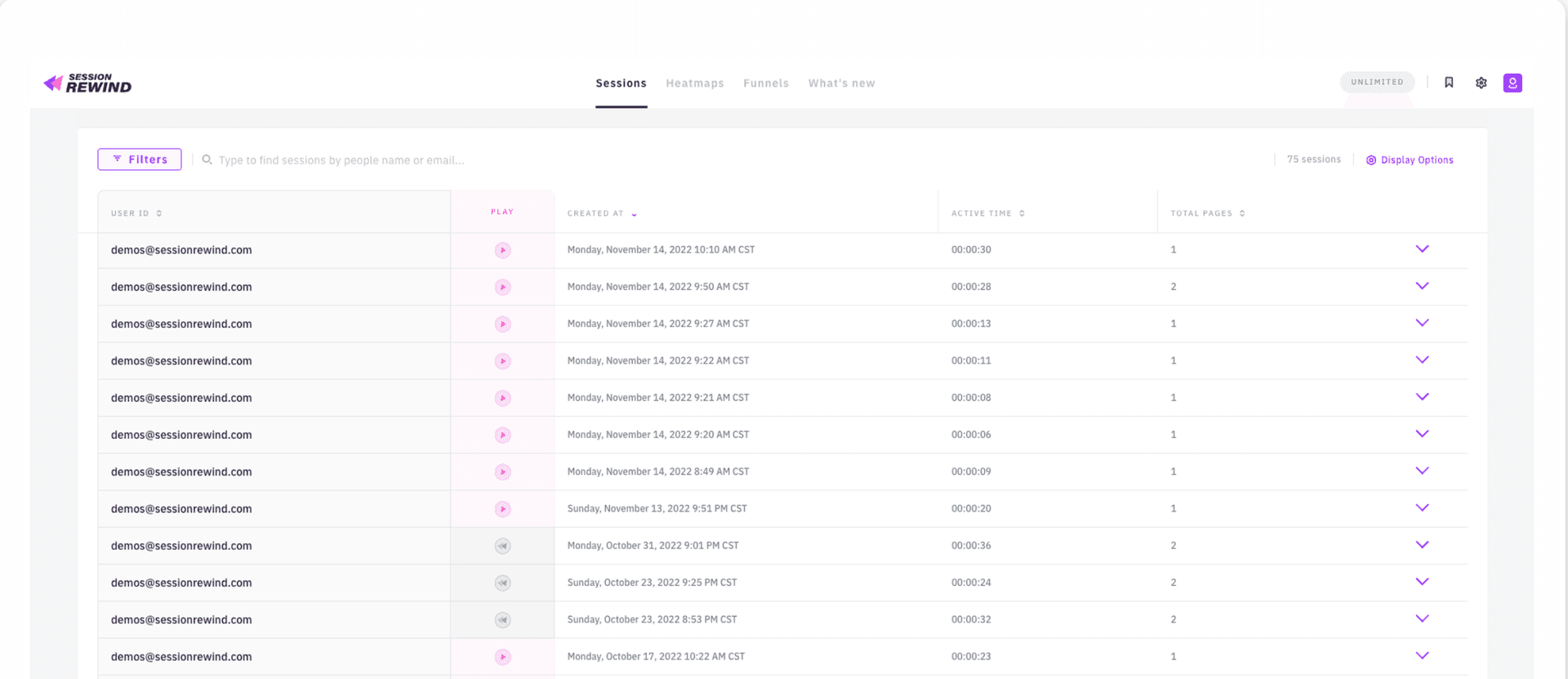Open the purple user profile icon
The image size is (1568, 679).
[1512, 83]
